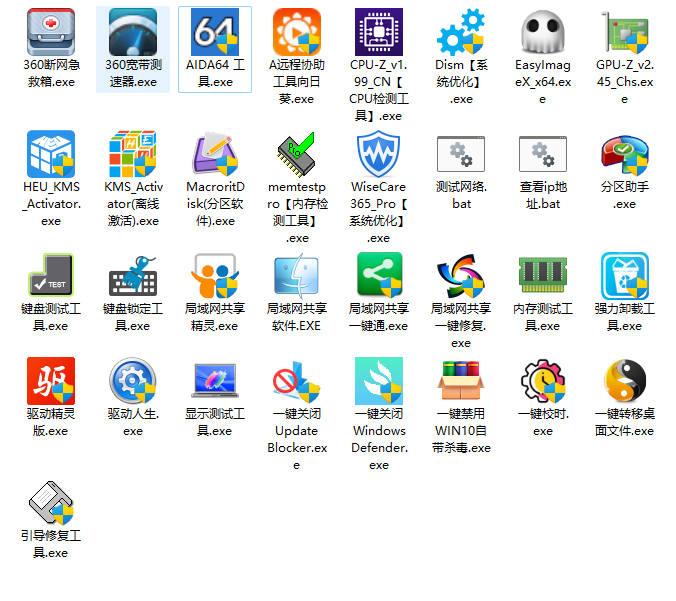Click the WiseCare365_Pro shield icon

coord(379,154)
